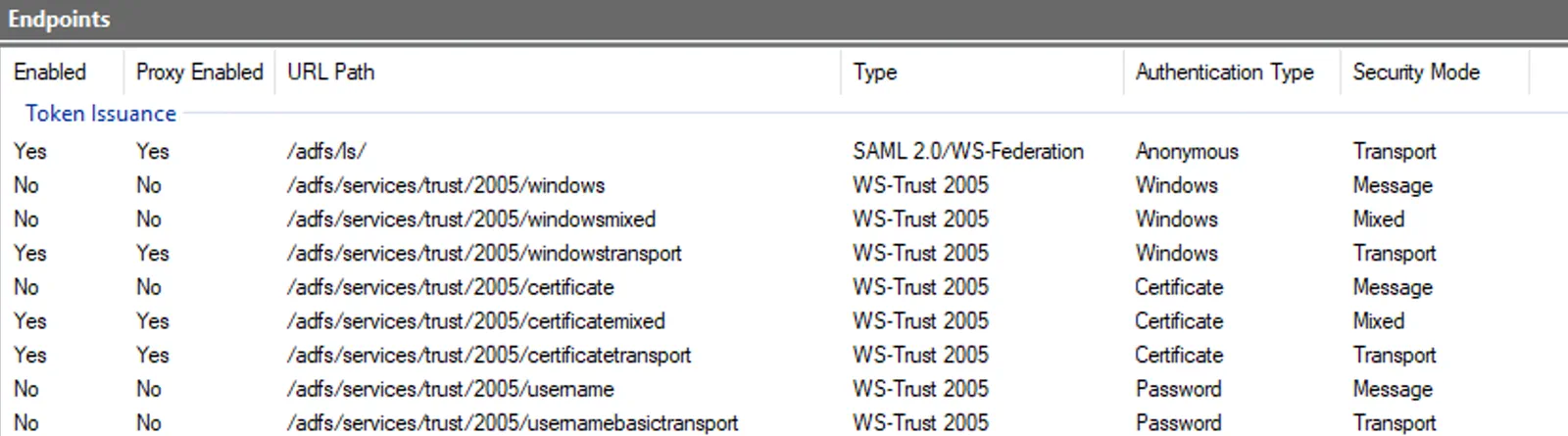The image size is (1568, 436).
Task: Click the Anonymous authentication type cell
Action: pyautogui.click(x=1187, y=152)
